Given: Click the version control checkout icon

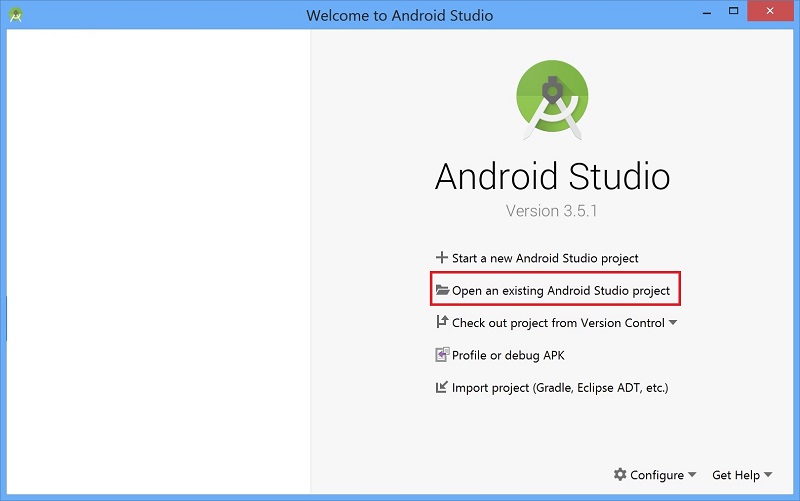Looking at the screenshot, I should [x=442, y=322].
